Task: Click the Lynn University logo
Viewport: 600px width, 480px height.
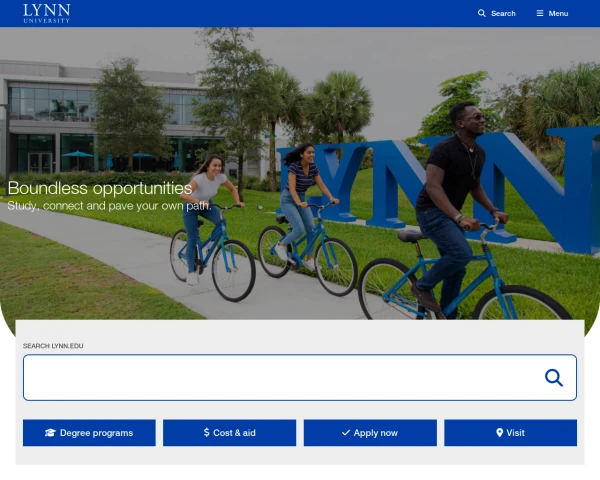Action: (x=47, y=13)
